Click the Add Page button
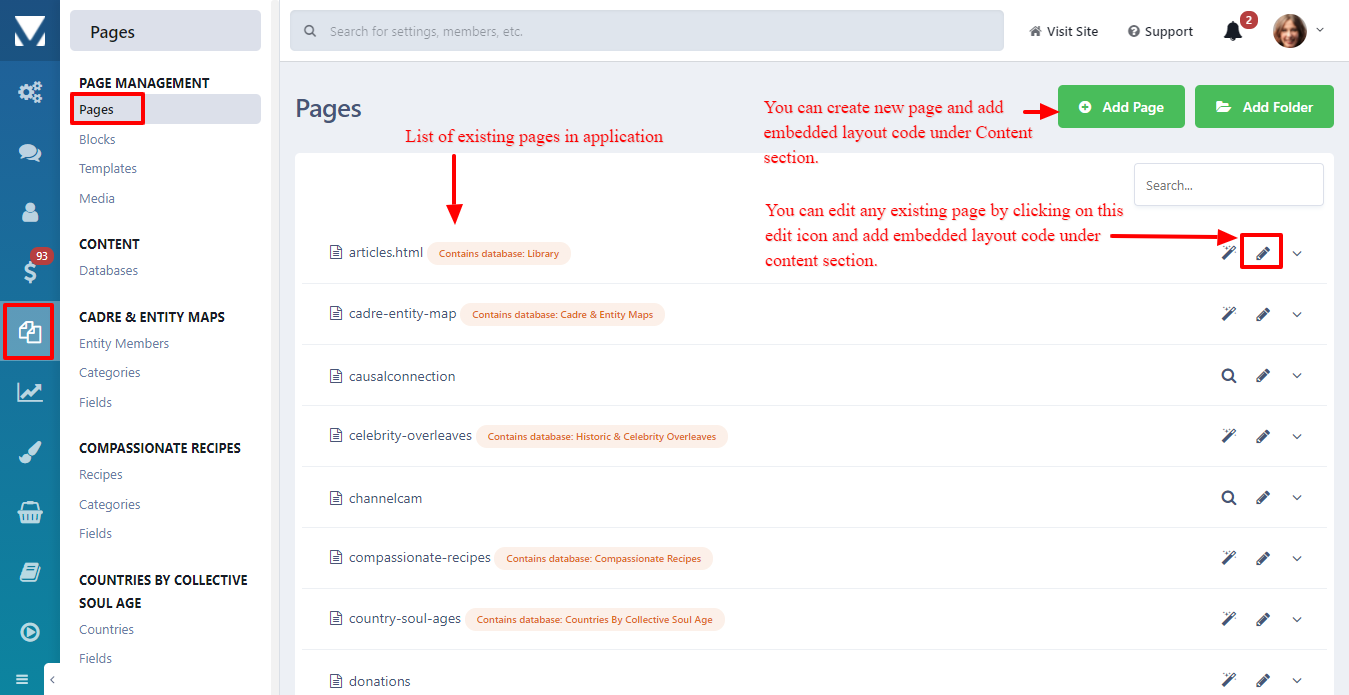The image size is (1349, 695). click(x=1121, y=107)
